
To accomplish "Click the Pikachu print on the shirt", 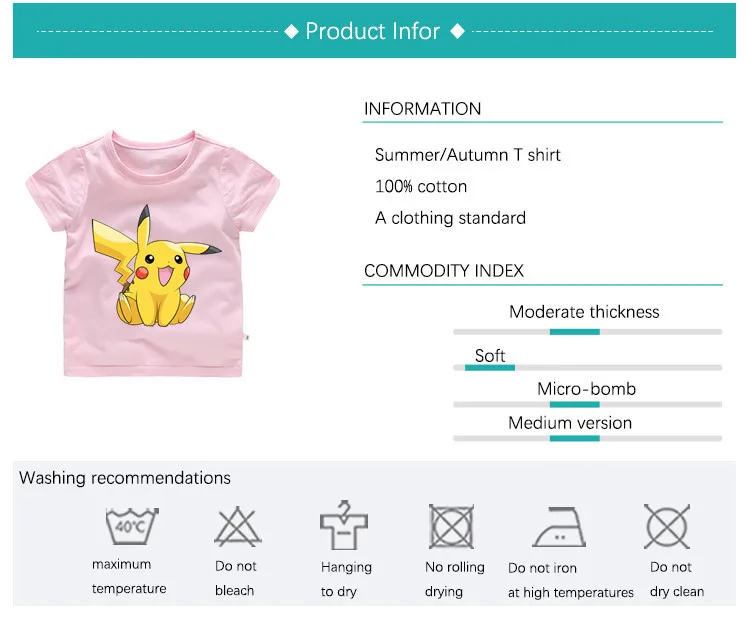I will tap(156, 267).
